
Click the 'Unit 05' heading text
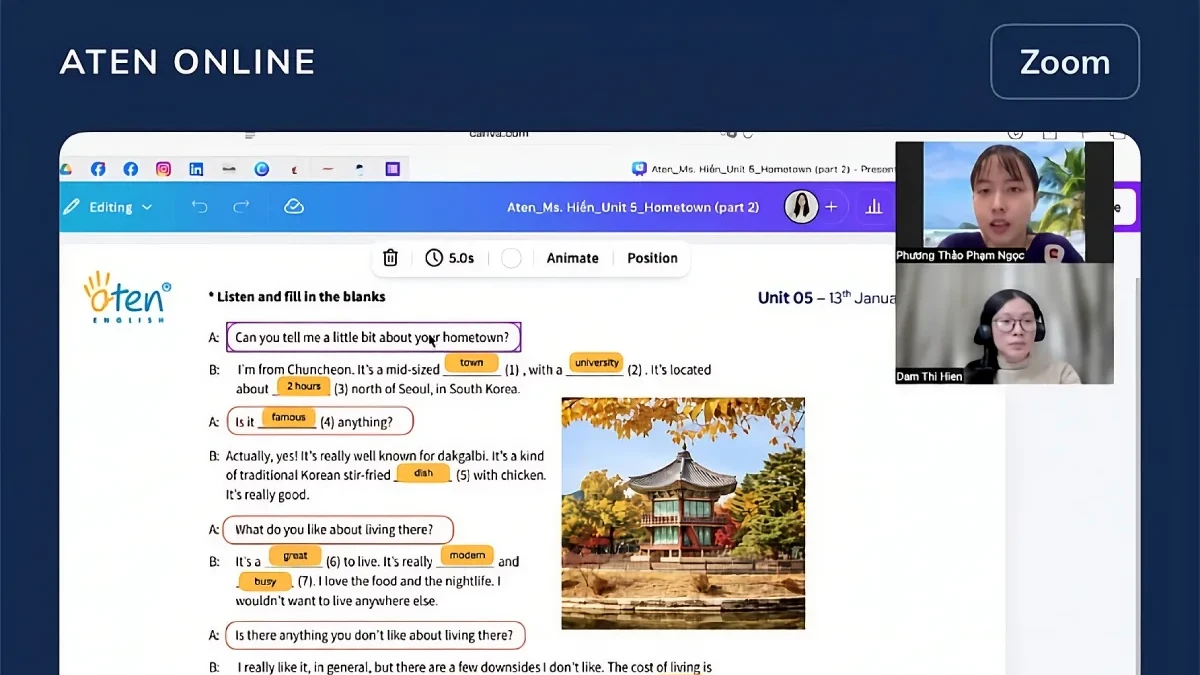785,298
